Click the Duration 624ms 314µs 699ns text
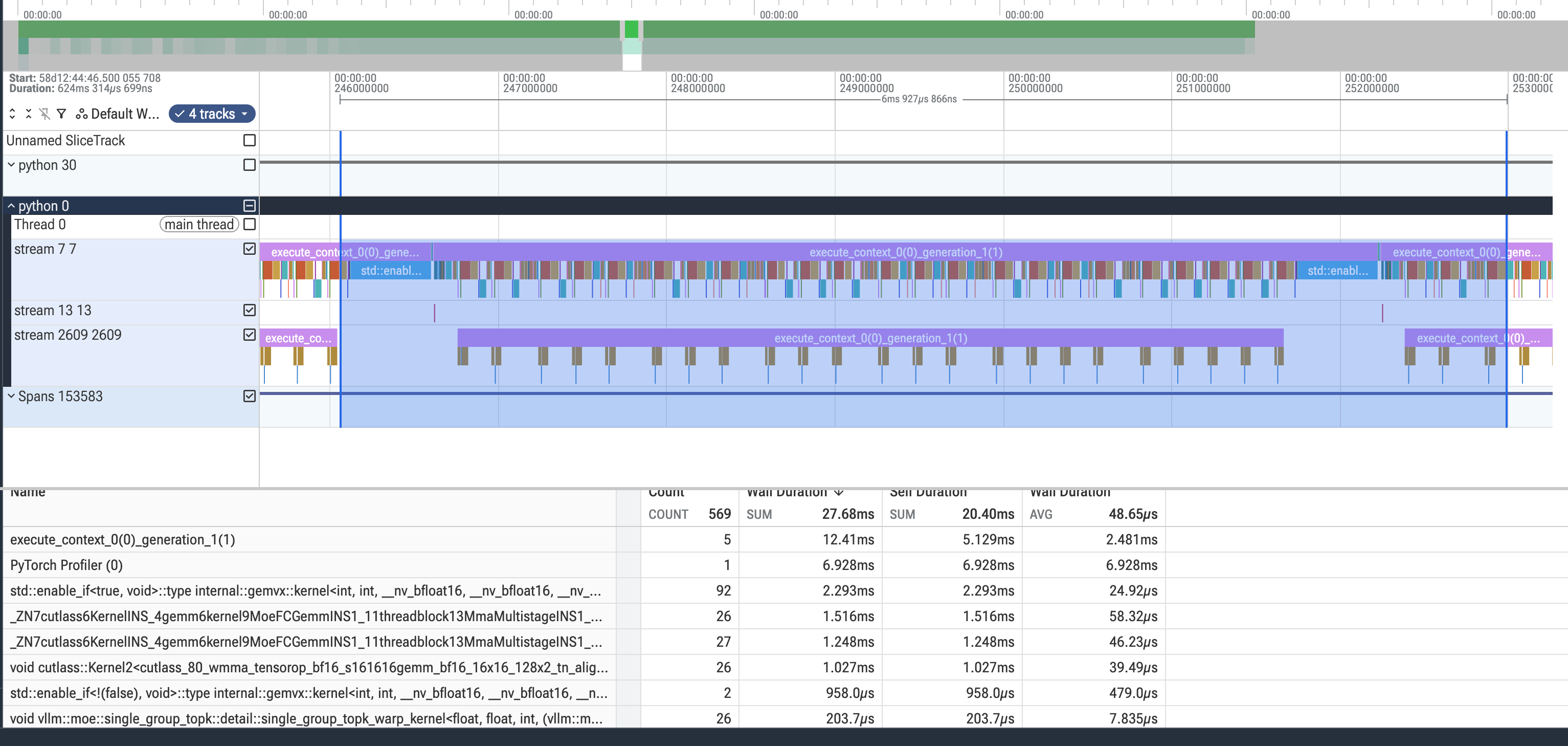 (x=80, y=89)
